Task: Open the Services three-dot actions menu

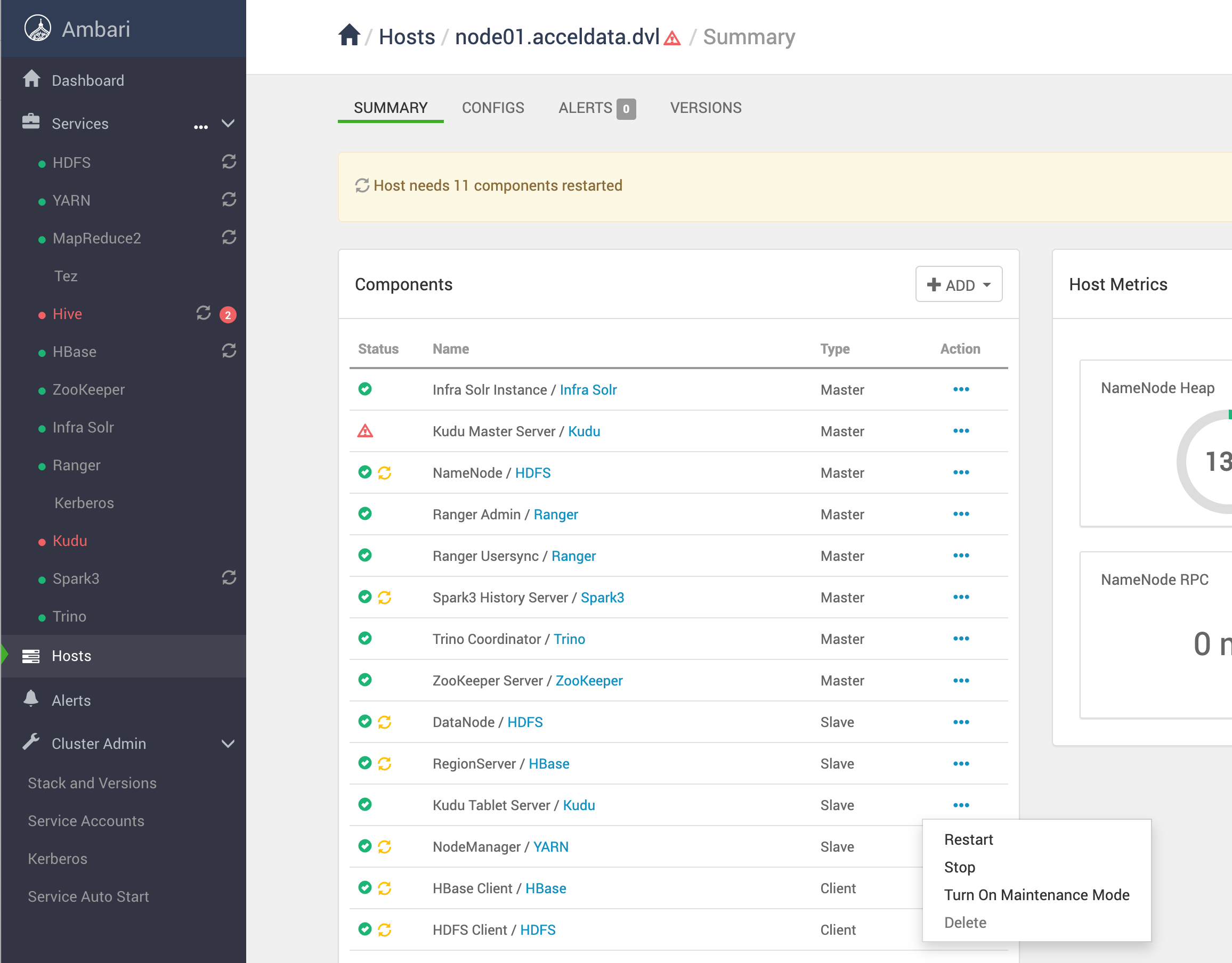Action: 201,127
